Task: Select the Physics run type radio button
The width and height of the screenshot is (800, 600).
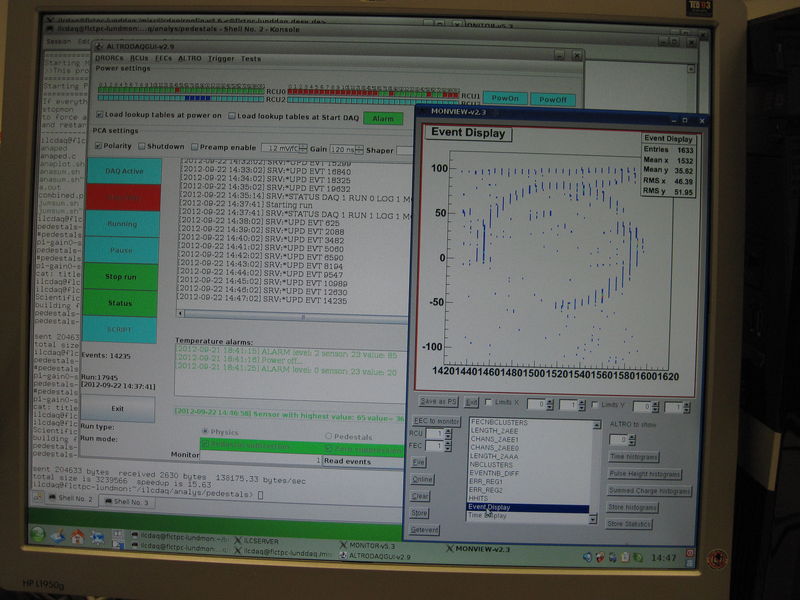Action: [x=205, y=432]
